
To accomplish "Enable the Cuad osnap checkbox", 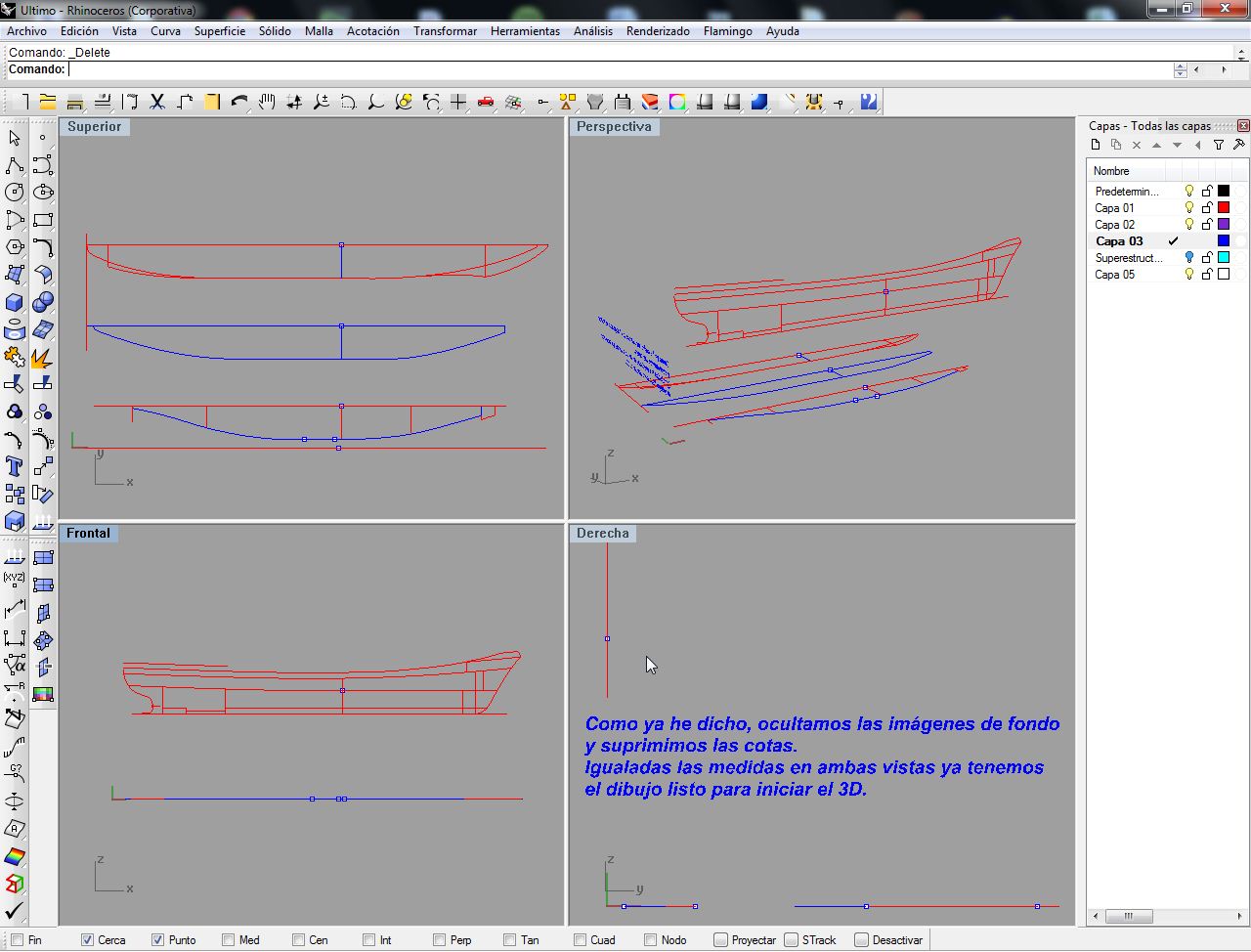I will tap(580, 940).
